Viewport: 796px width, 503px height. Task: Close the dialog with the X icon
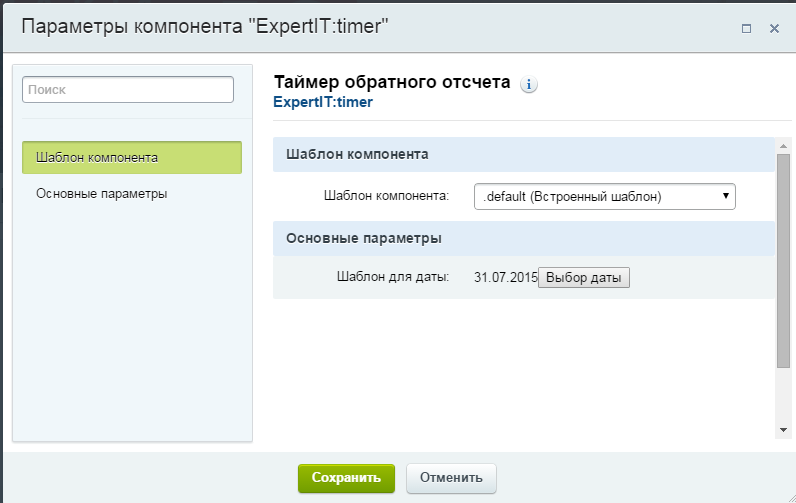(x=774, y=29)
